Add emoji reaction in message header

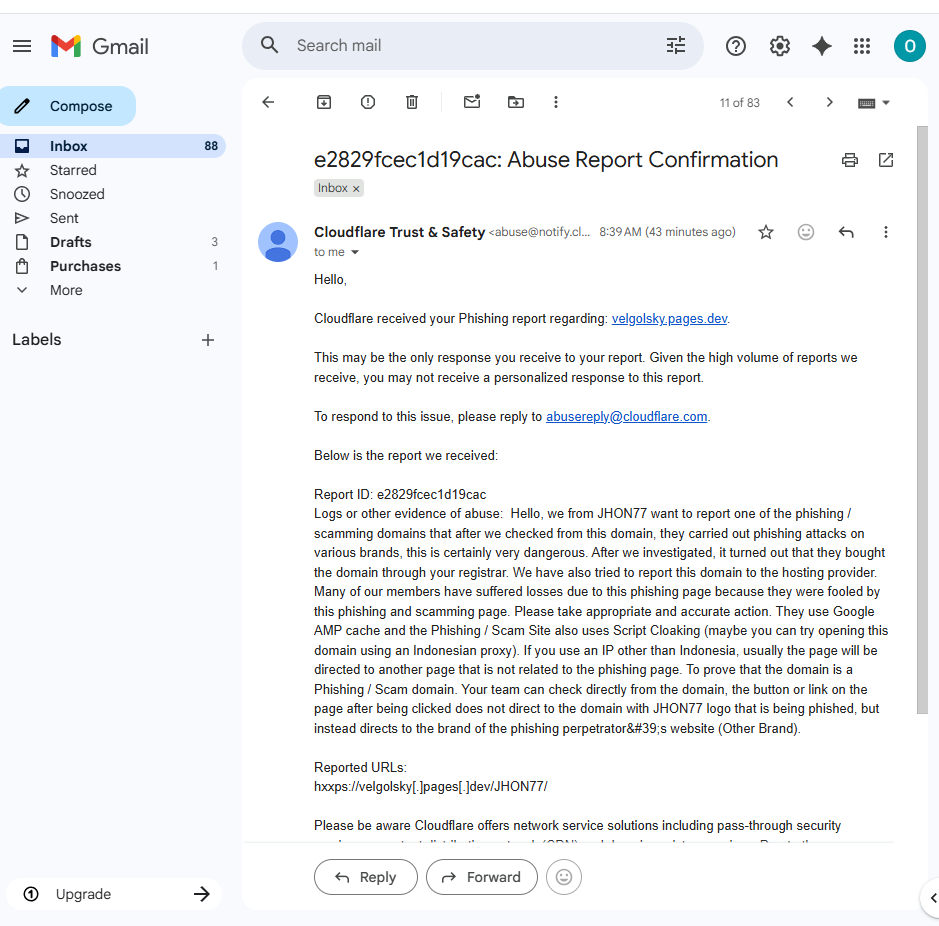coord(805,232)
